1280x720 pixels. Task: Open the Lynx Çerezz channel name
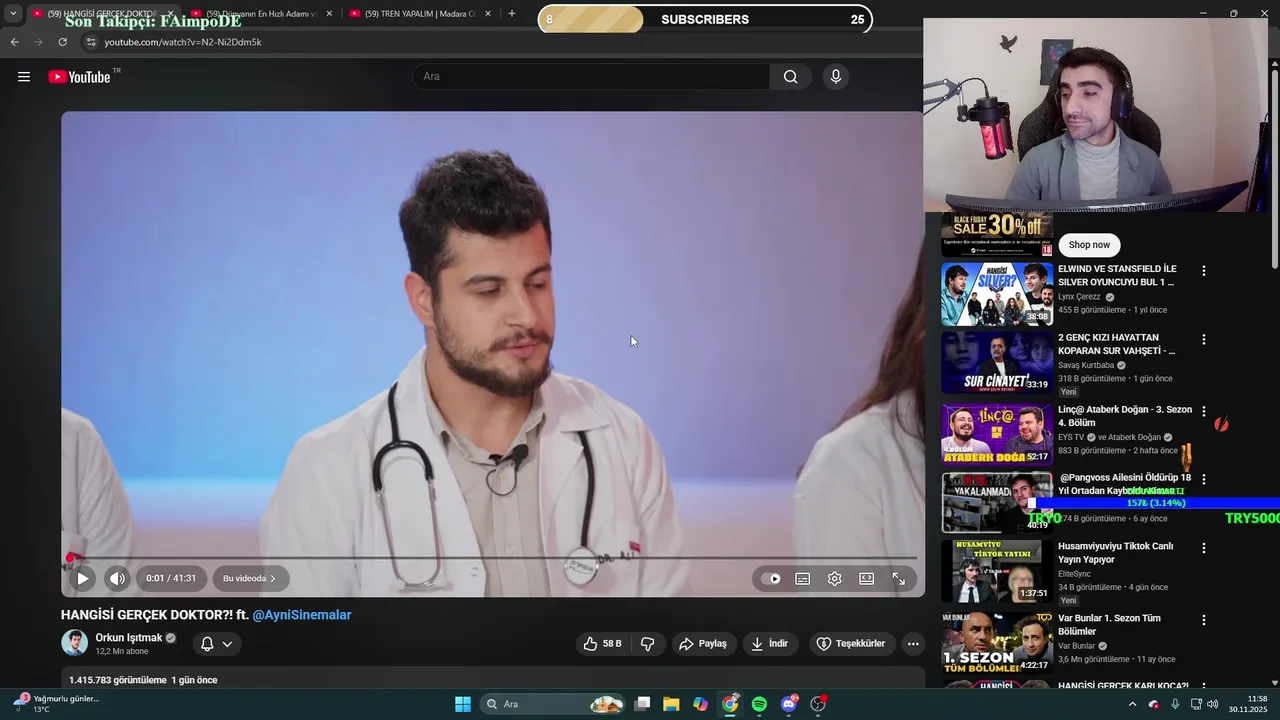pyautogui.click(x=1079, y=297)
